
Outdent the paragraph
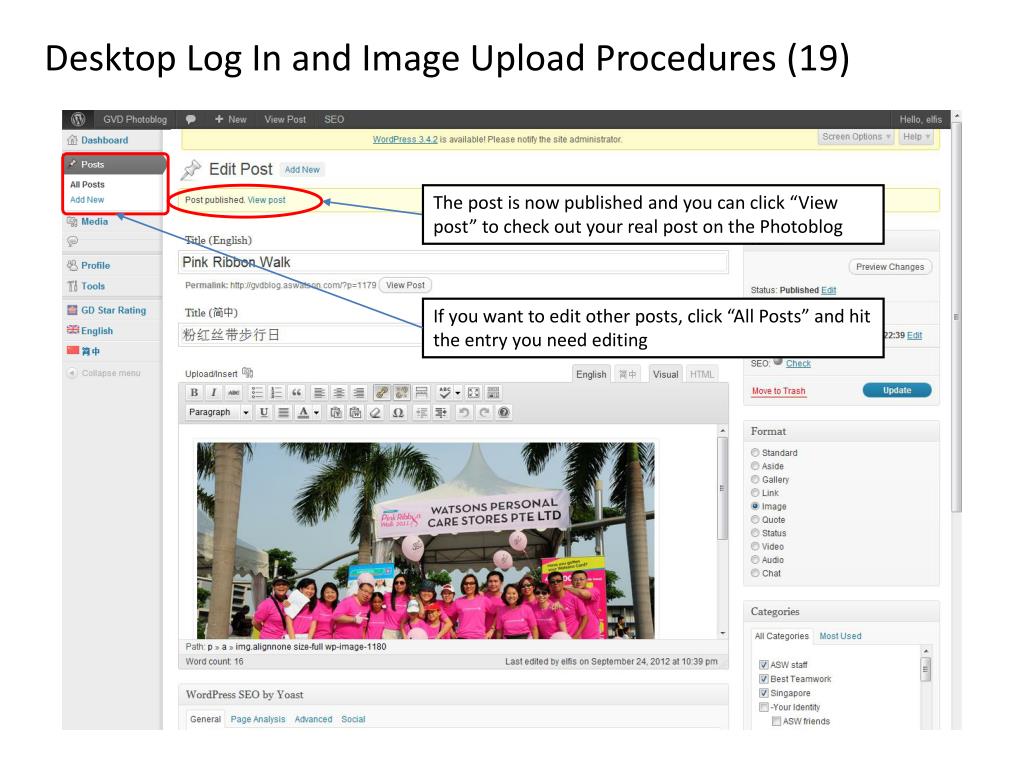tap(421, 412)
